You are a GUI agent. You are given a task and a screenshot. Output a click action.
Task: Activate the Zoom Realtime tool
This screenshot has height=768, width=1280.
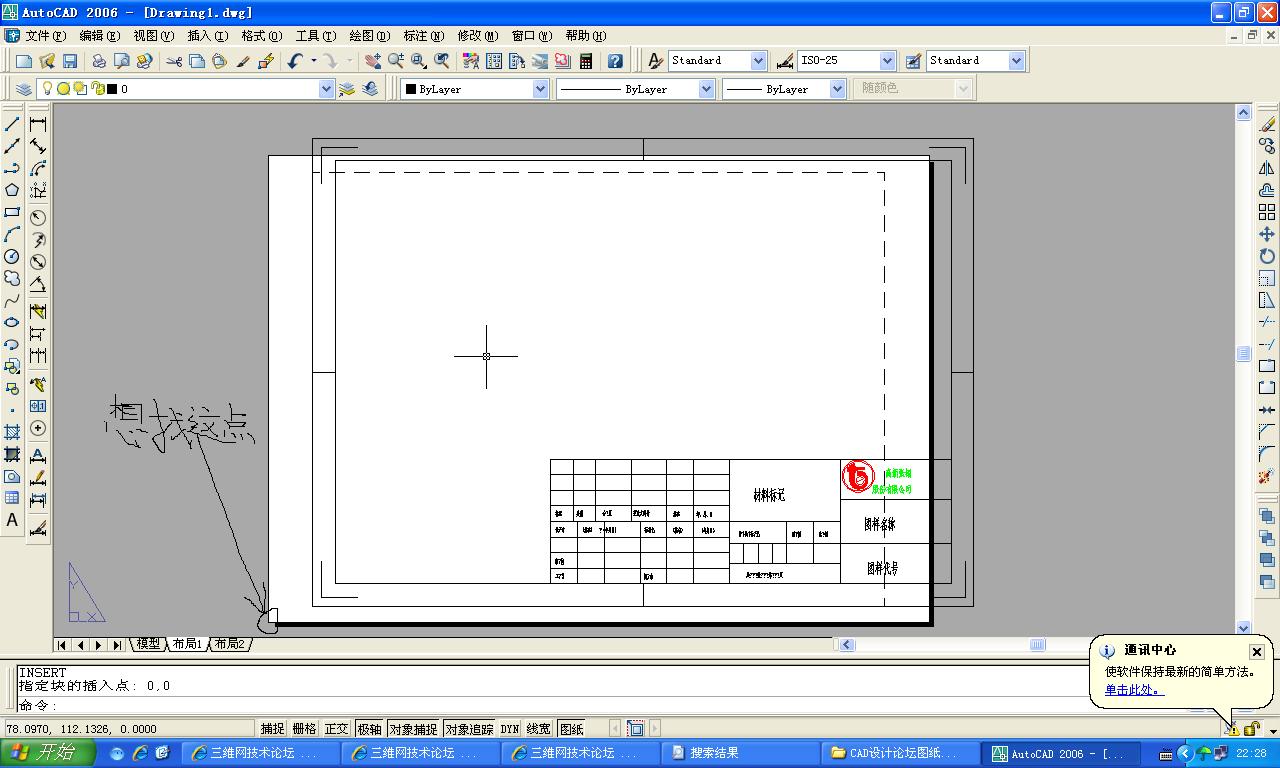pyautogui.click(x=396, y=61)
